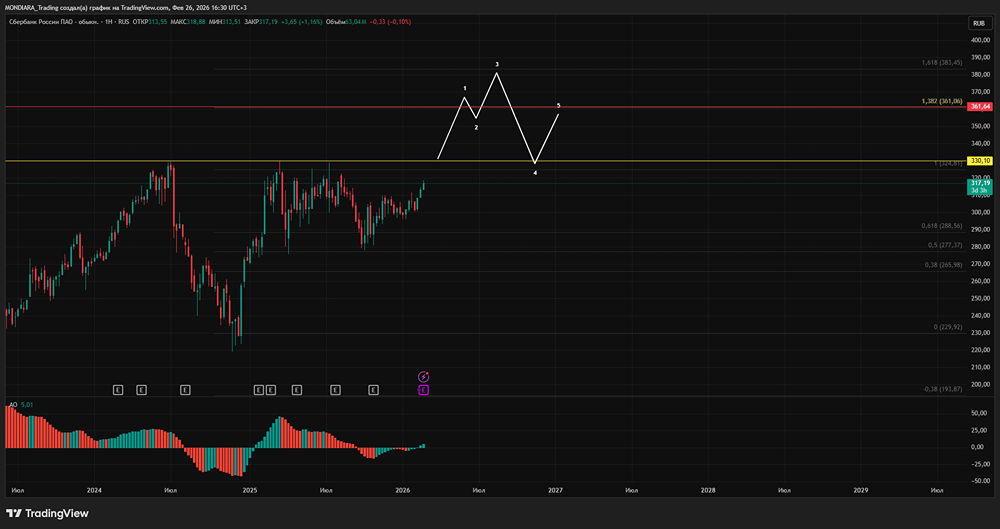
Task: Click the МАКС 318,88 high value
Action: (x=188, y=22)
